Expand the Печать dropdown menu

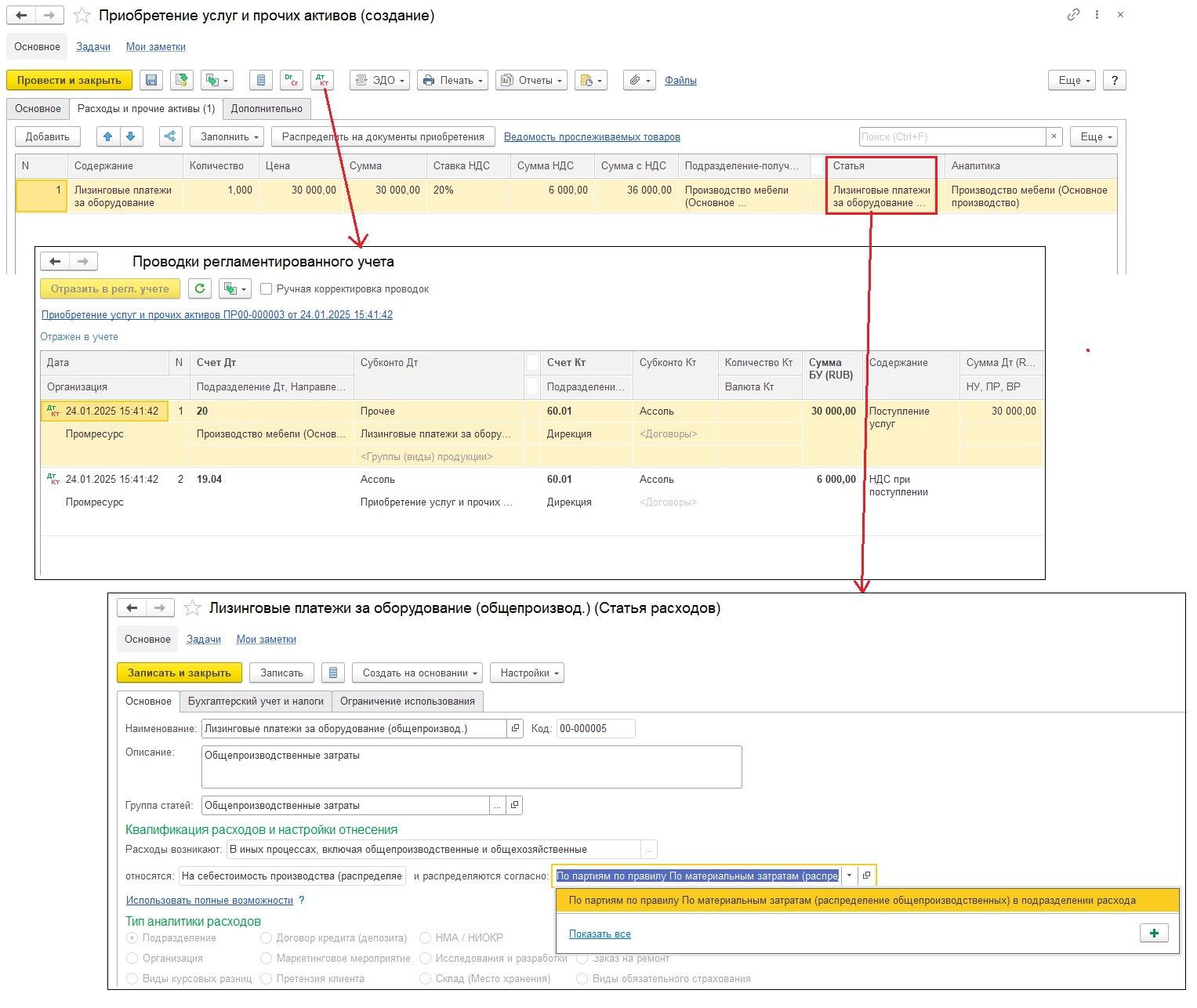point(453,80)
